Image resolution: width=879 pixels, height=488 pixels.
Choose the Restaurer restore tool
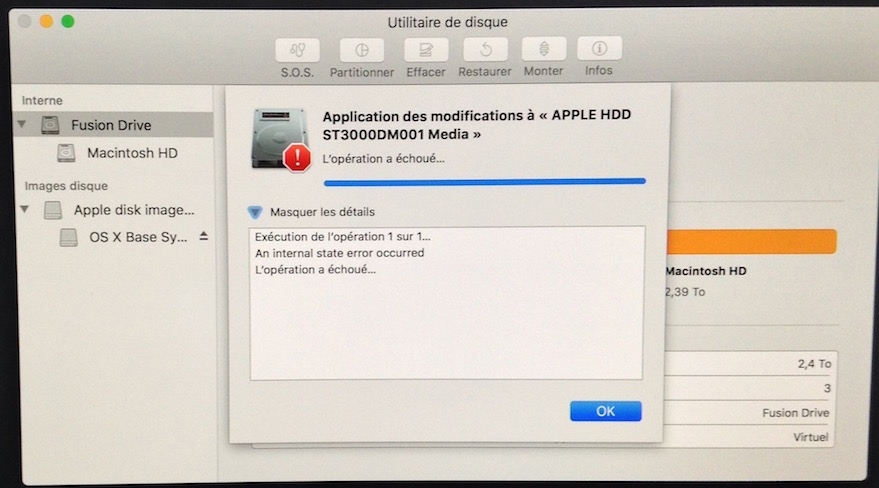485,50
